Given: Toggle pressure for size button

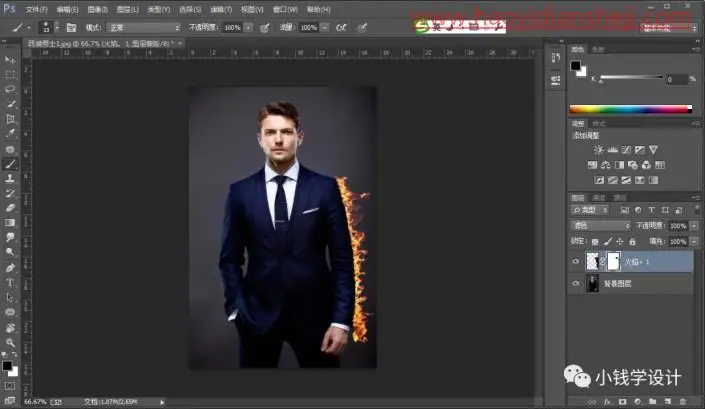Looking at the screenshot, I should point(362,28).
